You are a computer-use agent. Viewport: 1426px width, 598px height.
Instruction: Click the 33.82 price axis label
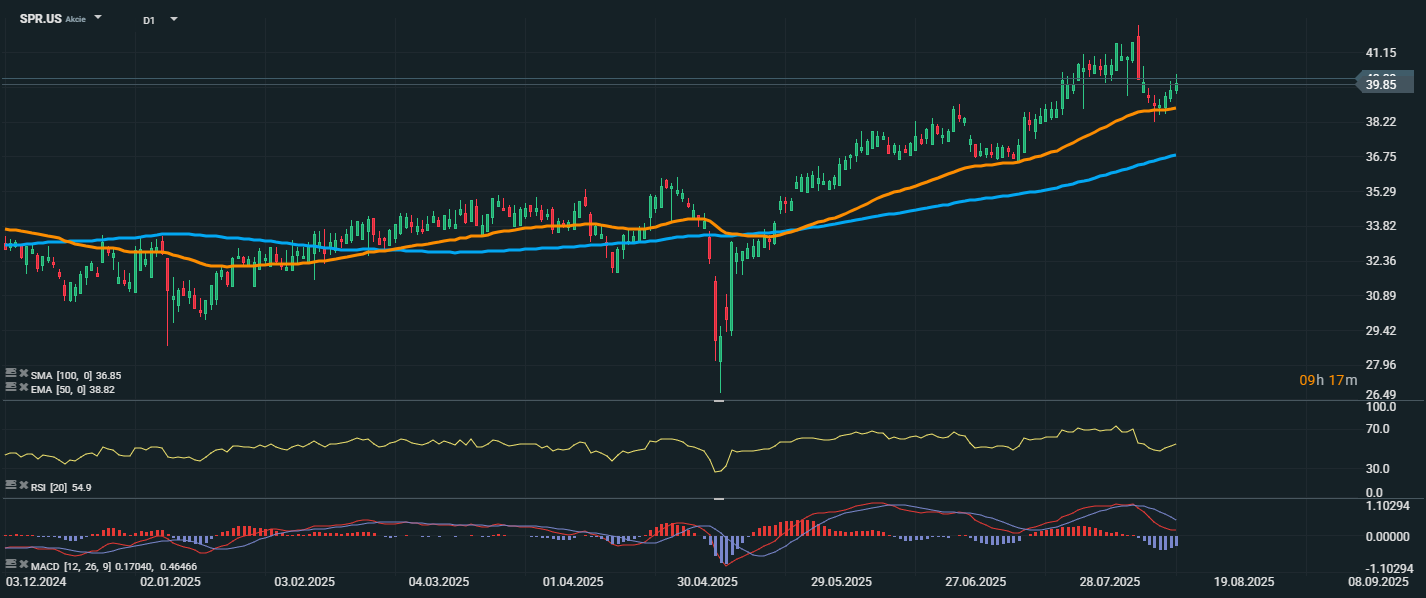[x=1381, y=226]
